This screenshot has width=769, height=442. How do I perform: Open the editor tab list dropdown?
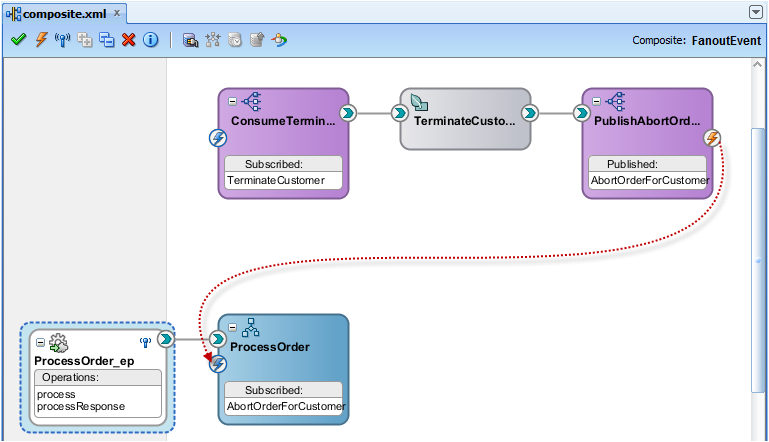click(756, 12)
